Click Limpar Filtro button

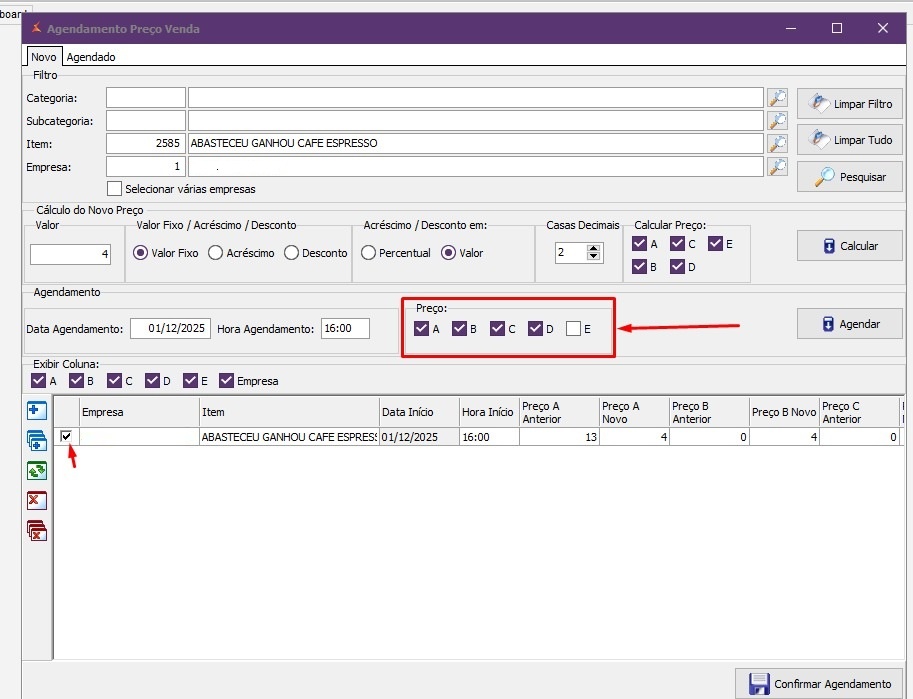(850, 104)
